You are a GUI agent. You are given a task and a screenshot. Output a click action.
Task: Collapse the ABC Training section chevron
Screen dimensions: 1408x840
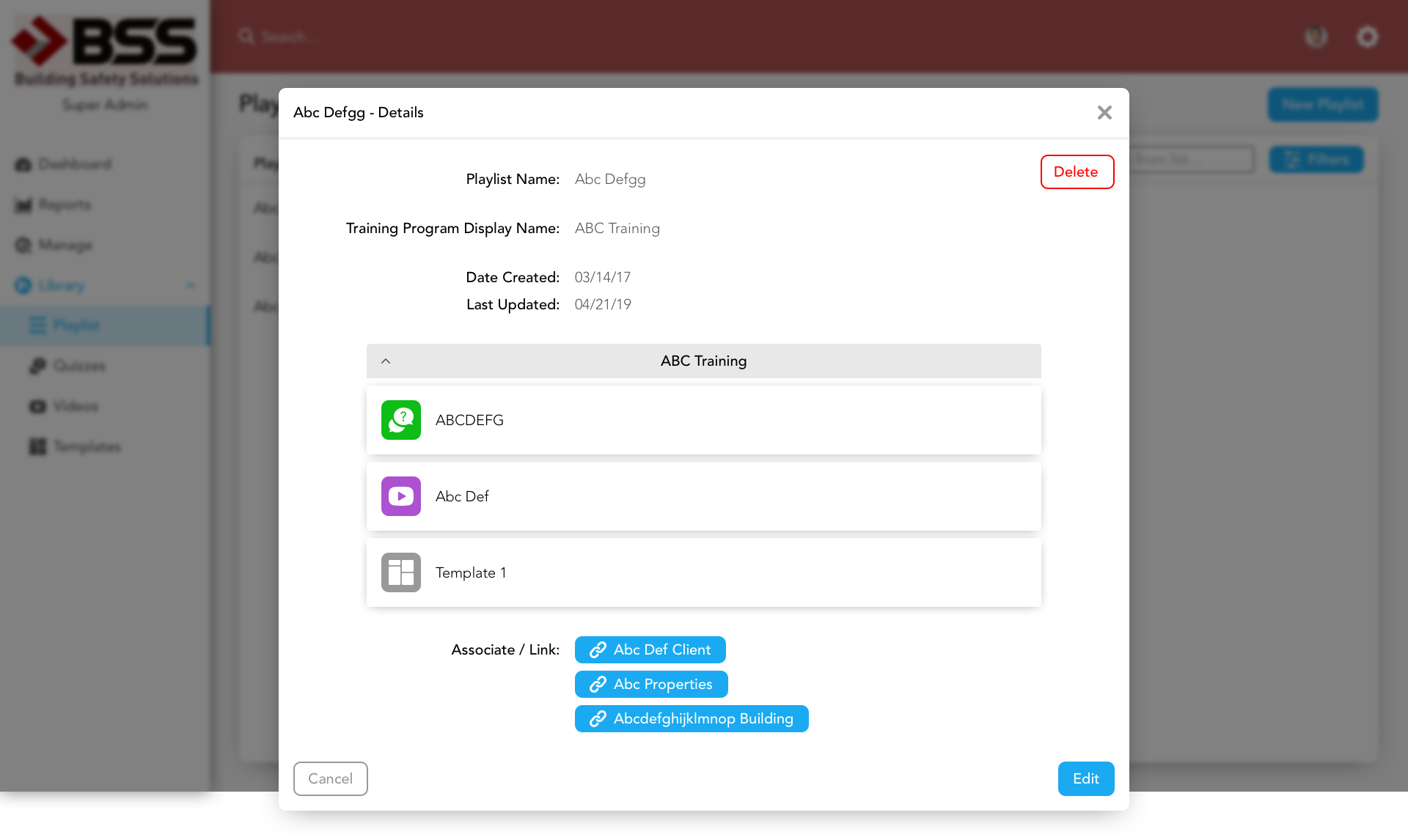coord(386,361)
